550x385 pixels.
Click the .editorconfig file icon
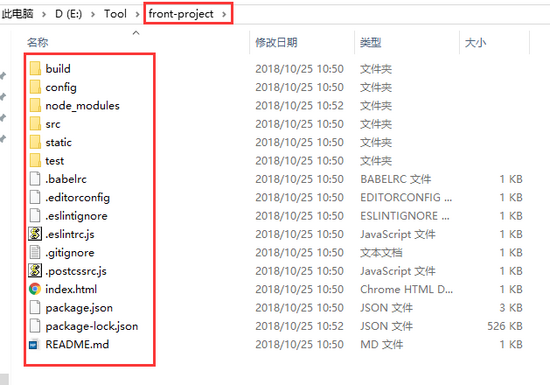[35, 197]
